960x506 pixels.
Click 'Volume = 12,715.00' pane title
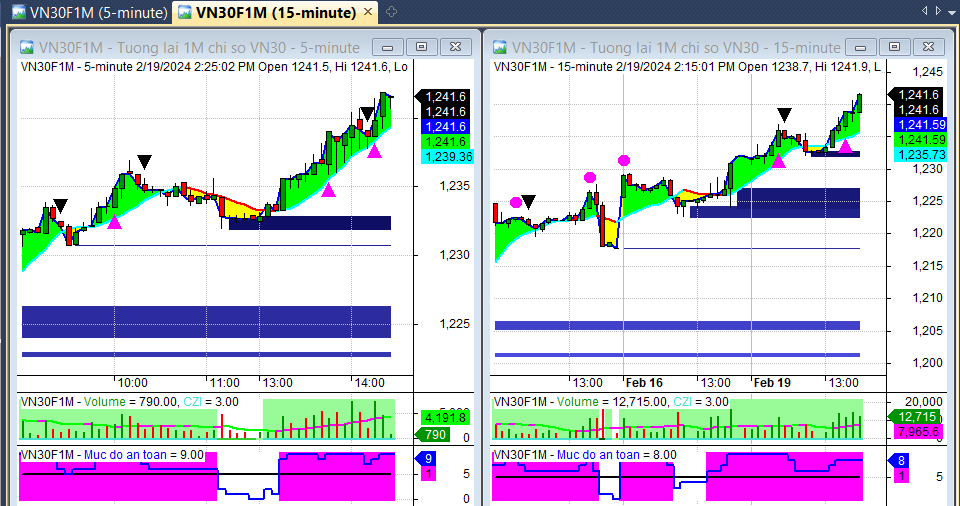[613, 402]
